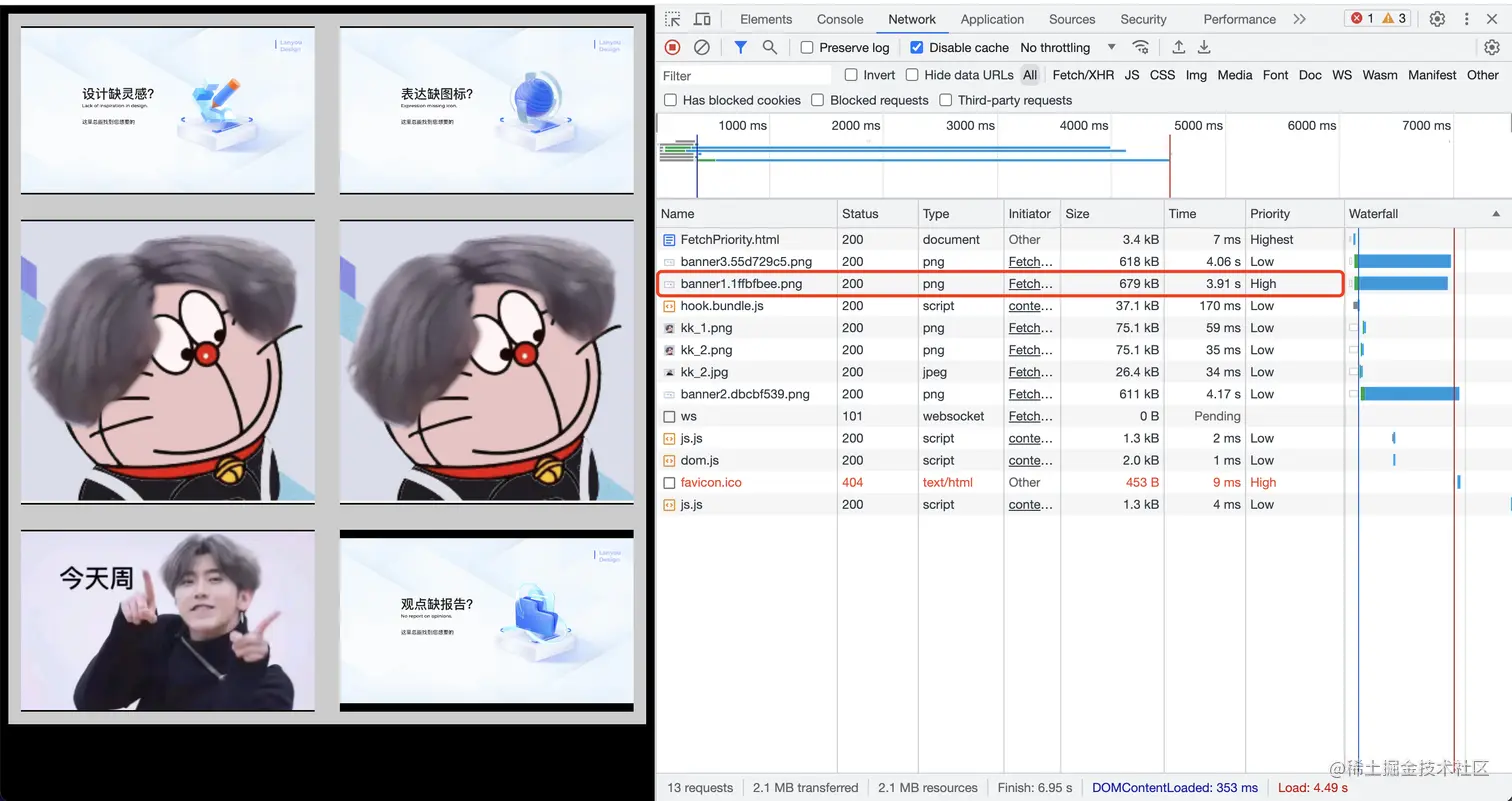Viewport: 1512px width, 801px height.
Task: Click the 5000 ms label in overview timeline
Action: [1198, 125]
